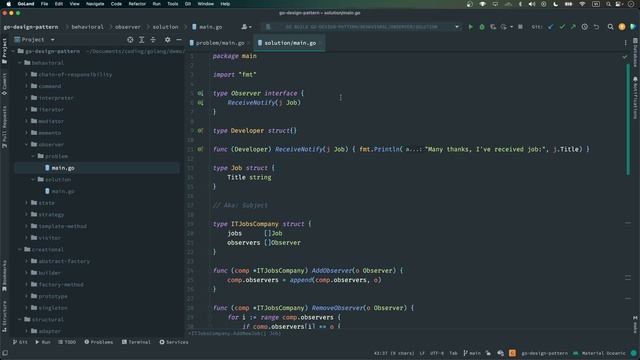
Task: Run the current configuration with the green play icon
Action: point(471,27)
